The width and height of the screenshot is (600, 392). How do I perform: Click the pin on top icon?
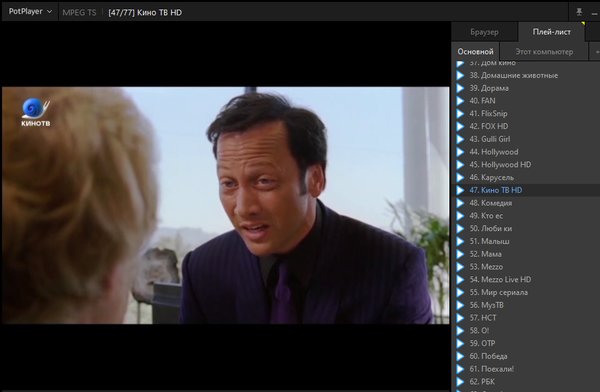tap(579, 12)
